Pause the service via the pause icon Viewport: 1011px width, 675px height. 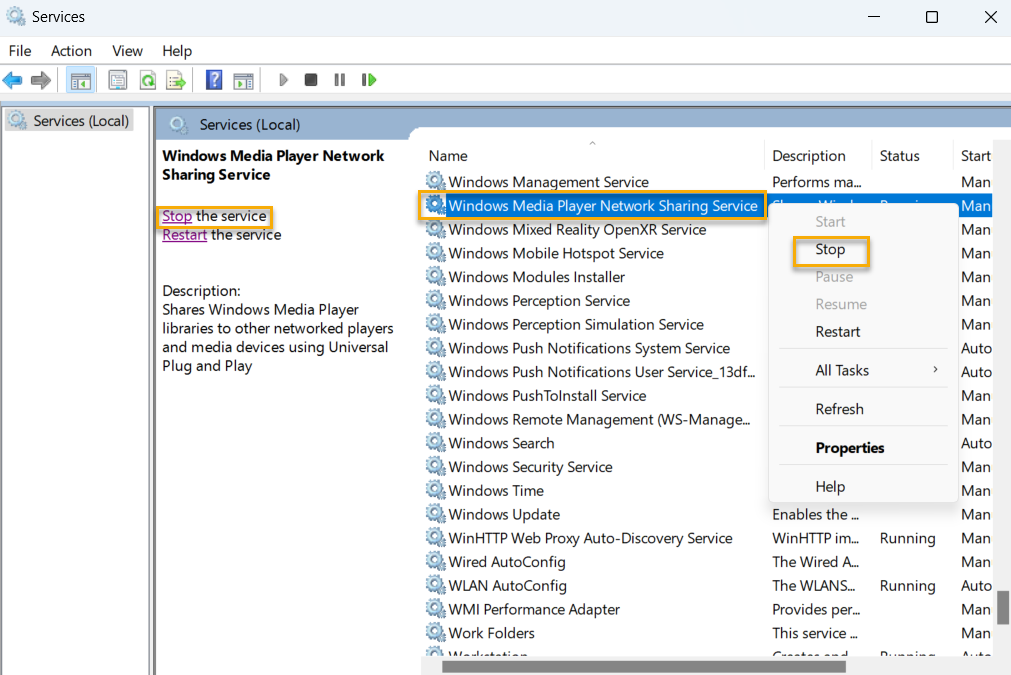click(x=339, y=80)
